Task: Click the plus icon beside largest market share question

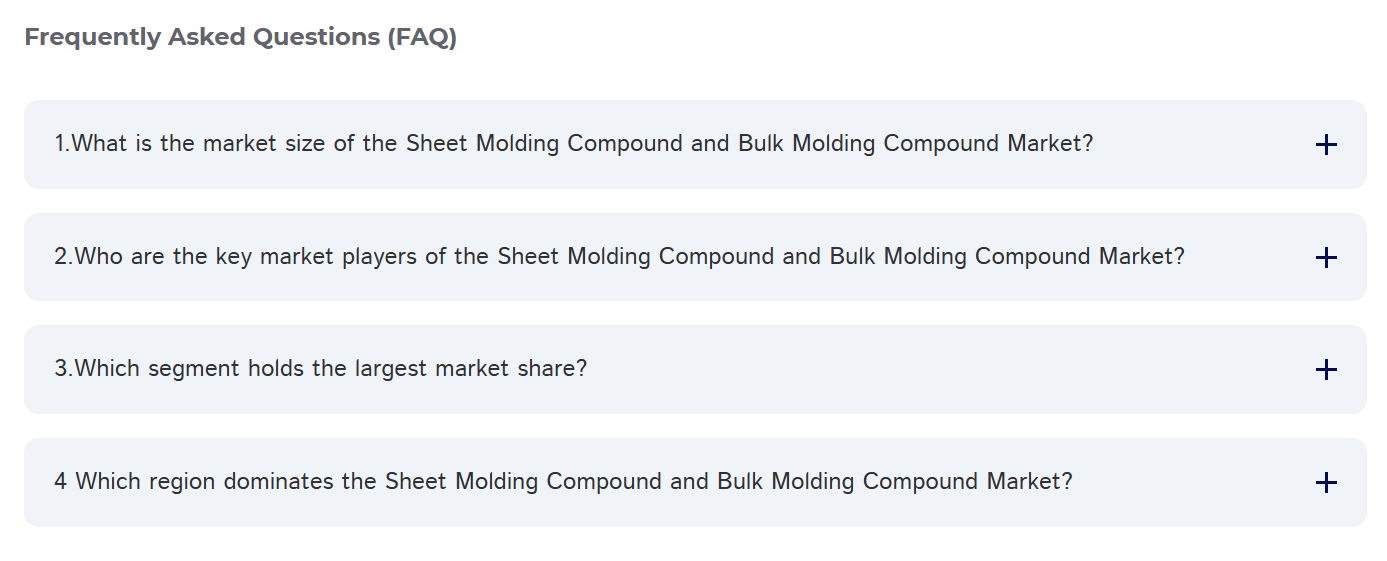Action: [1325, 370]
